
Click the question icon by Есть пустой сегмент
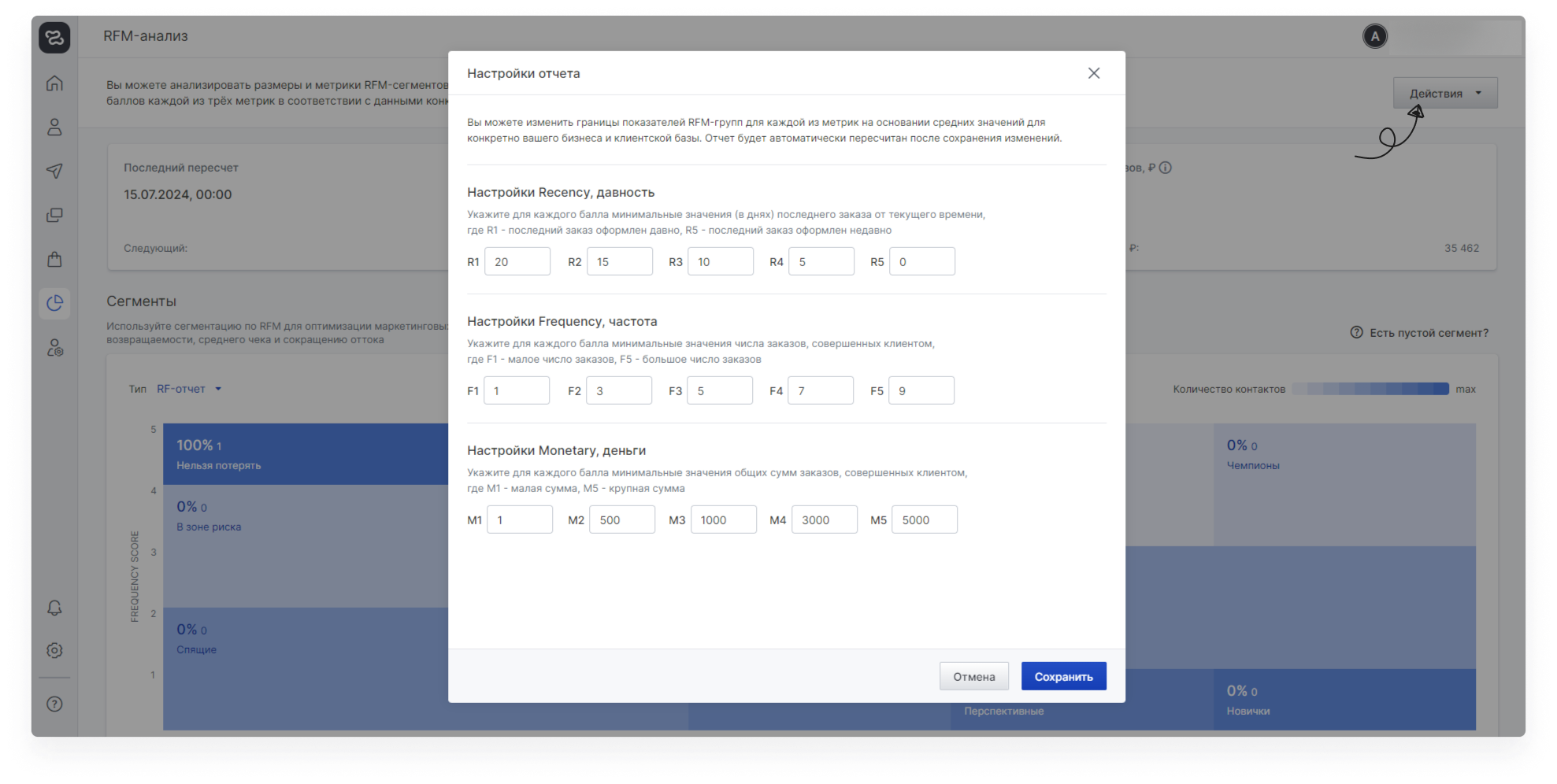(1356, 332)
